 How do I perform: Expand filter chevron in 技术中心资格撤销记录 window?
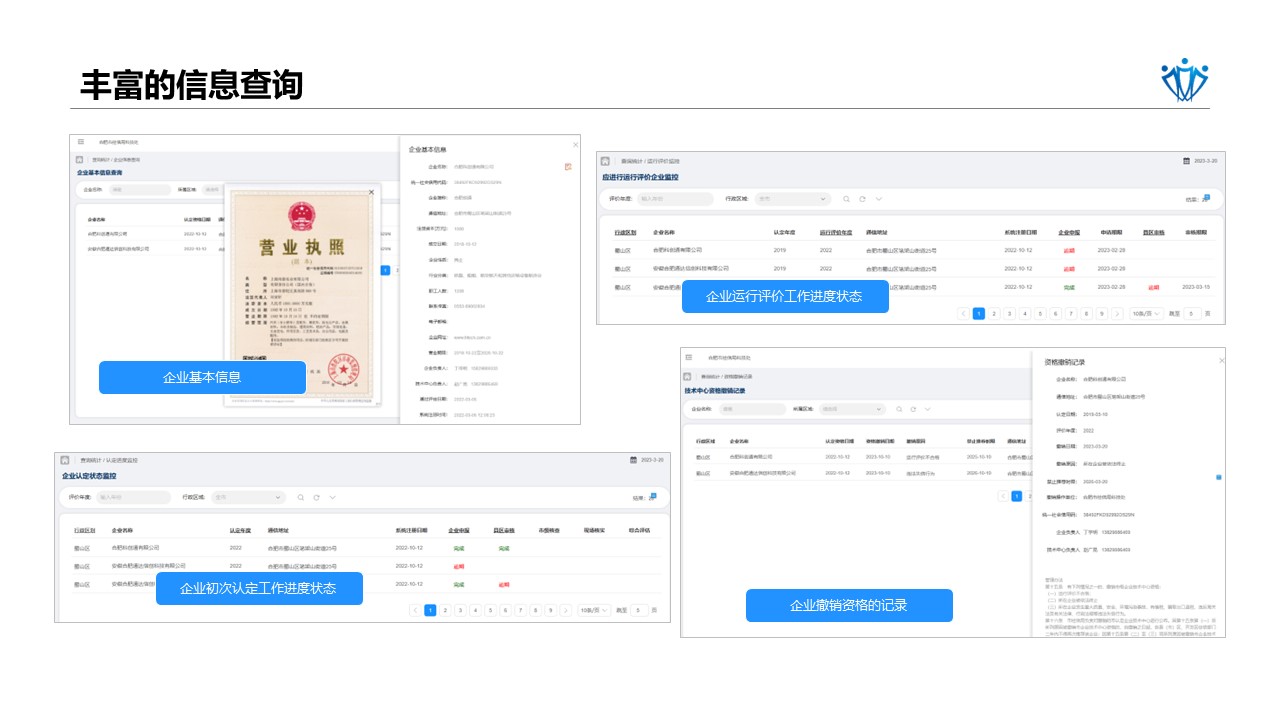[928, 409]
